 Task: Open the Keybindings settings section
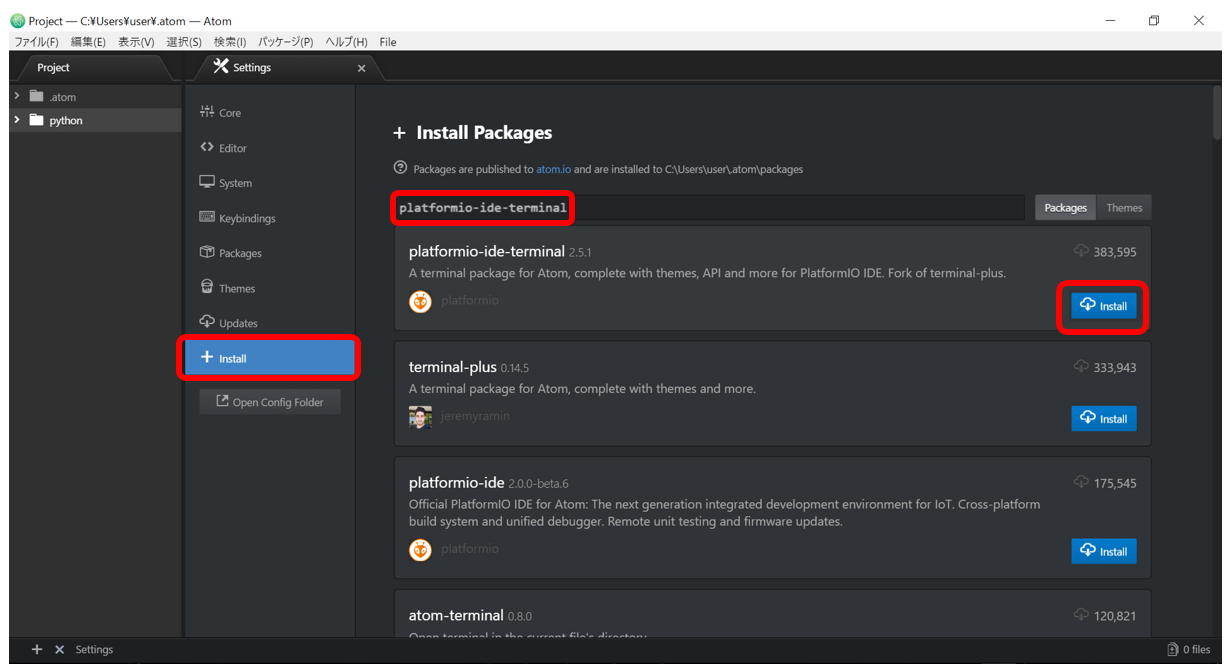pos(246,218)
